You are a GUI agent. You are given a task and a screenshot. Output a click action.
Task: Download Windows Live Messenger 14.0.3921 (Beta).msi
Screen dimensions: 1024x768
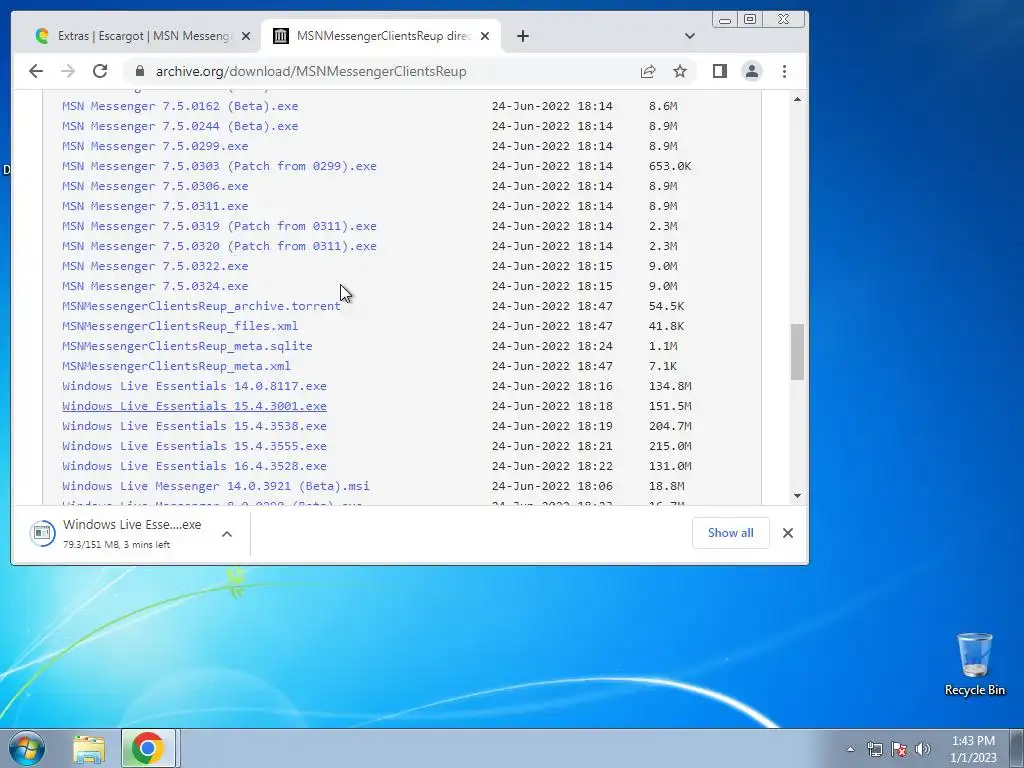[216, 486]
